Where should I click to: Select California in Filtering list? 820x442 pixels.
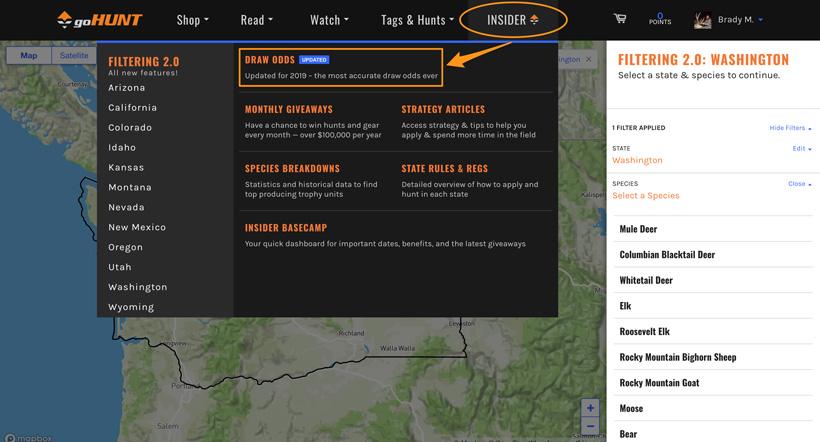(132, 108)
